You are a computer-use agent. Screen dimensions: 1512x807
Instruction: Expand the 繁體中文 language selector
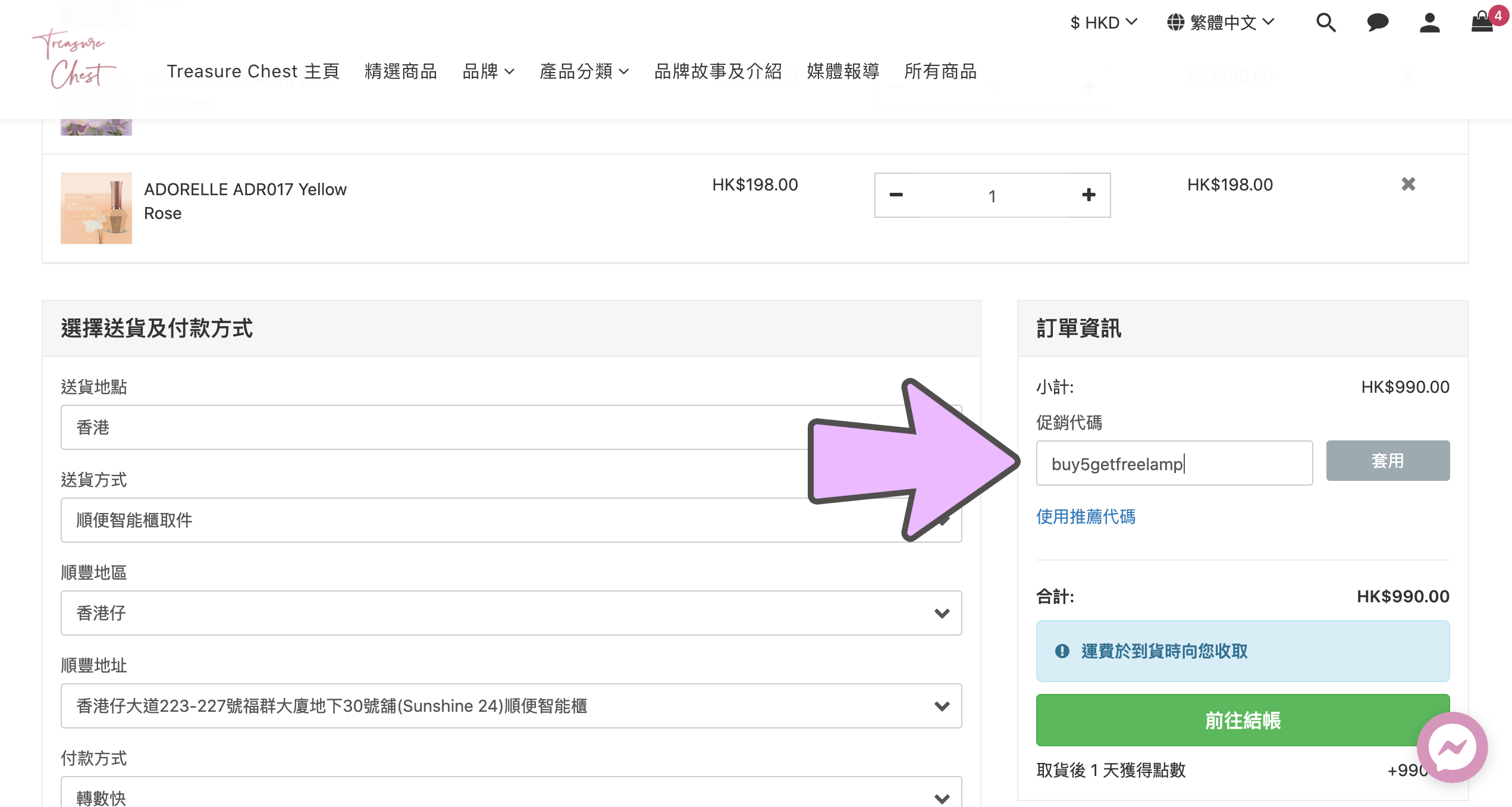coord(1221,23)
